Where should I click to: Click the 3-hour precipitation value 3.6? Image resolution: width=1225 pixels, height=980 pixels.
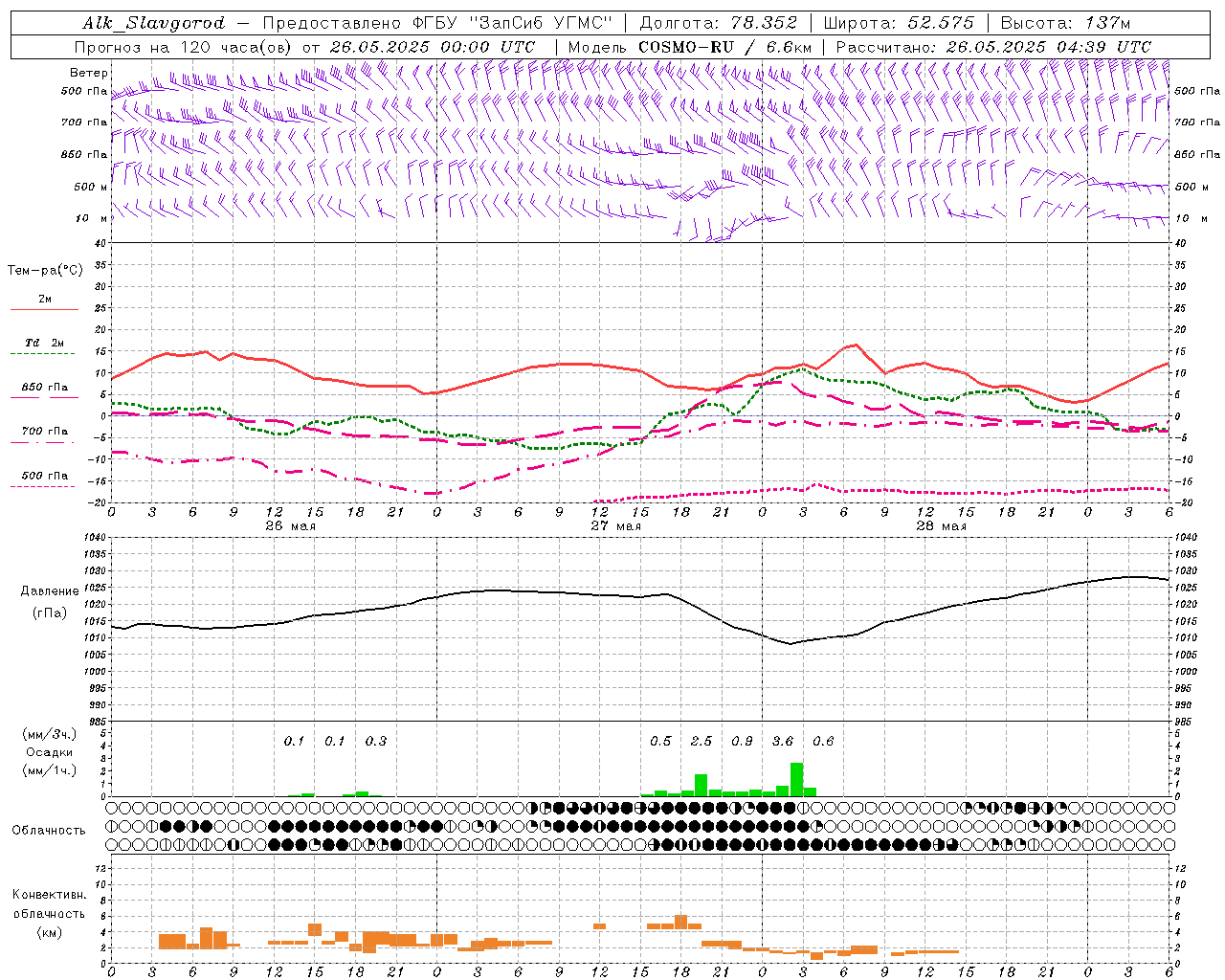point(783,741)
